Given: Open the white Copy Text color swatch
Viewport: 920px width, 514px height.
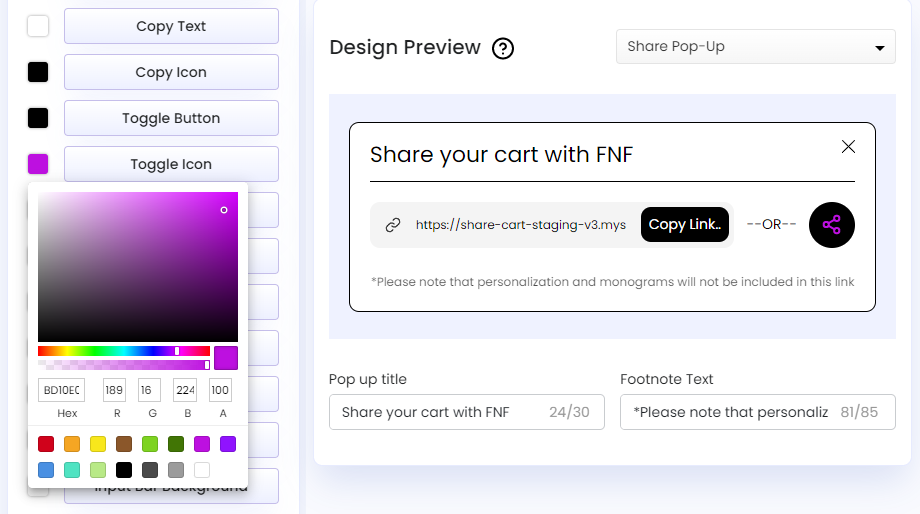Looking at the screenshot, I should 38,26.
